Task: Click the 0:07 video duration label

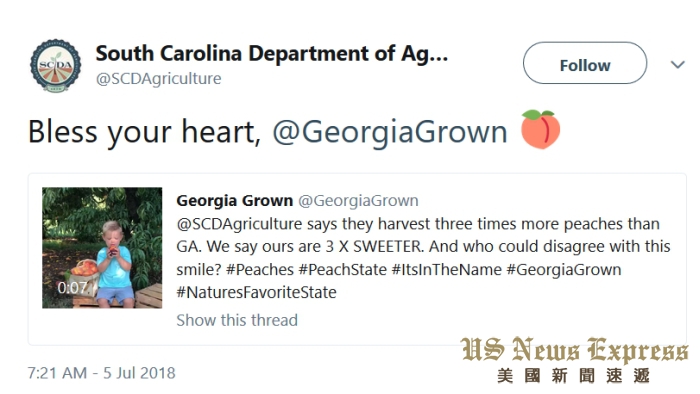Action: tap(72, 288)
